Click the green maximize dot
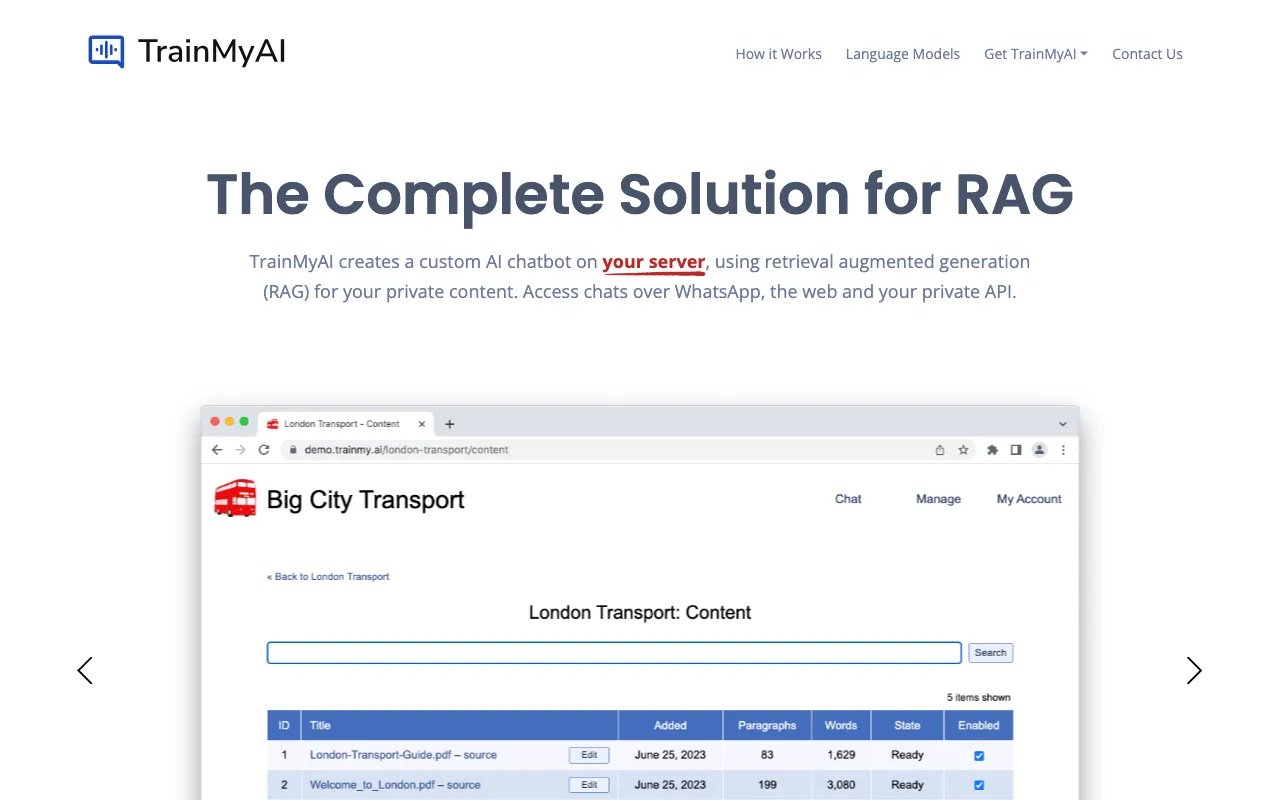Image resolution: width=1280 pixels, height=800 pixels. tap(244, 422)
